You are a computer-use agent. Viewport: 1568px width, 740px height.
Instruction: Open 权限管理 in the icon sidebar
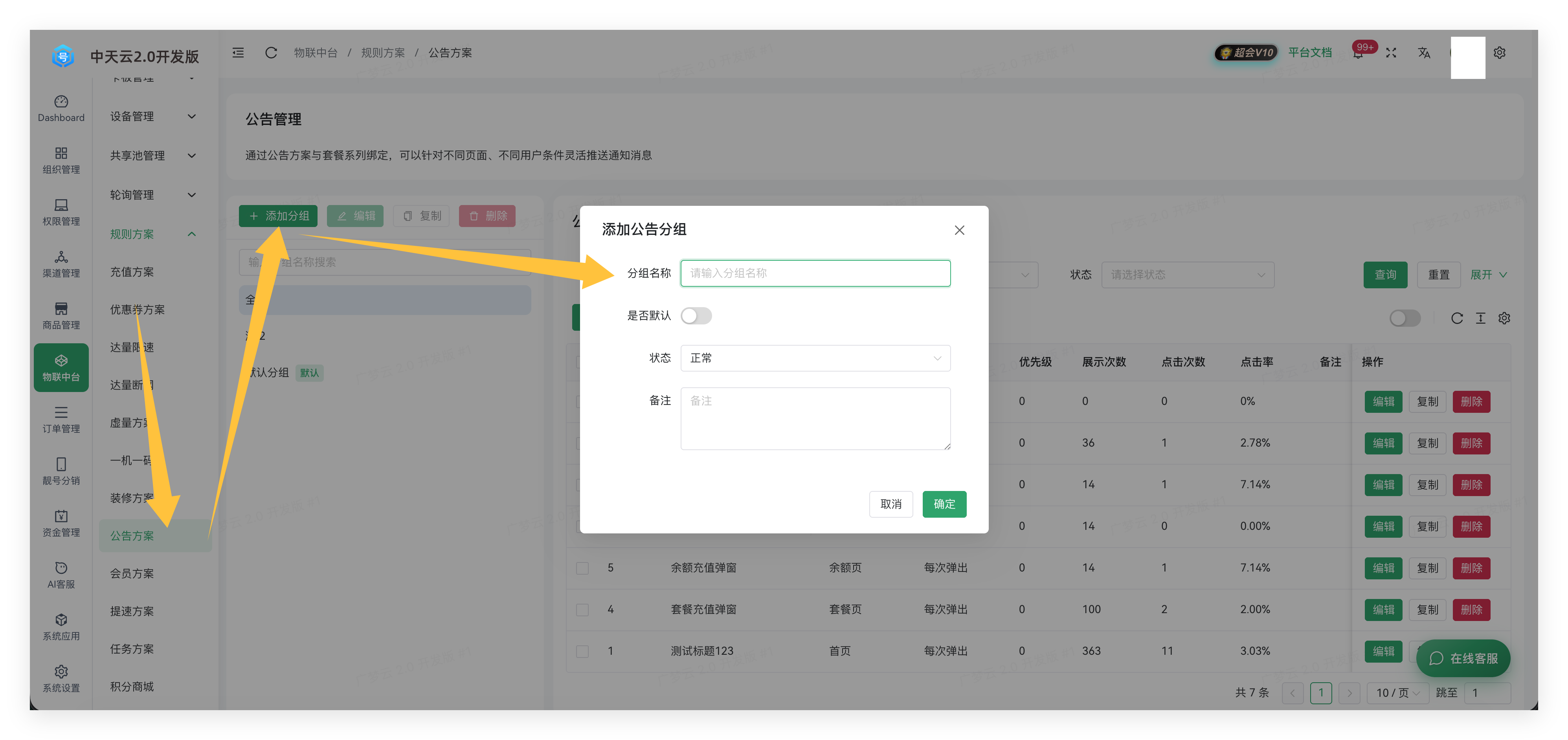pyautogui.click(x=61, y=212)
